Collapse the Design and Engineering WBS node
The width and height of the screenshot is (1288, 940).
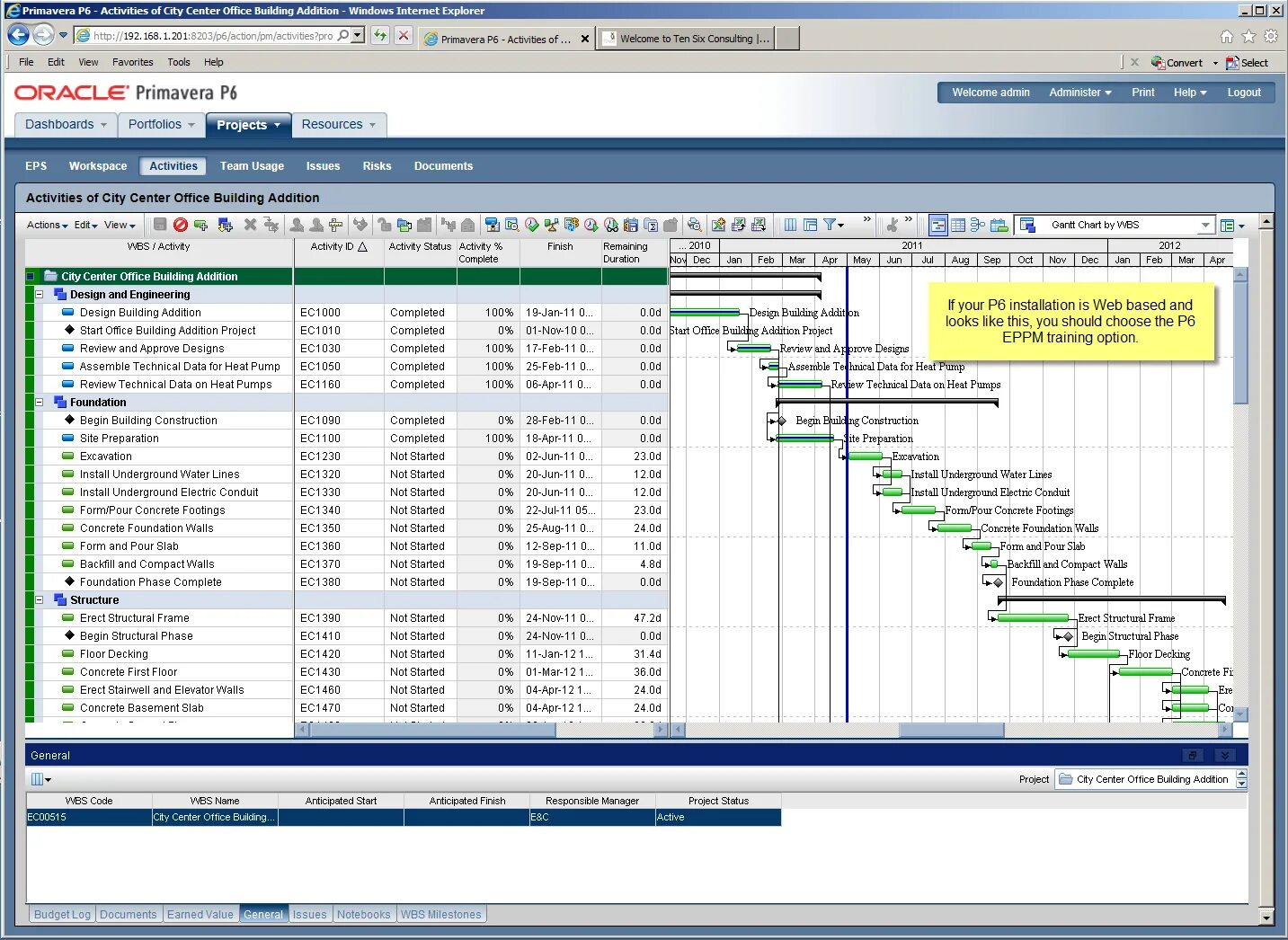tap(40, 295)
